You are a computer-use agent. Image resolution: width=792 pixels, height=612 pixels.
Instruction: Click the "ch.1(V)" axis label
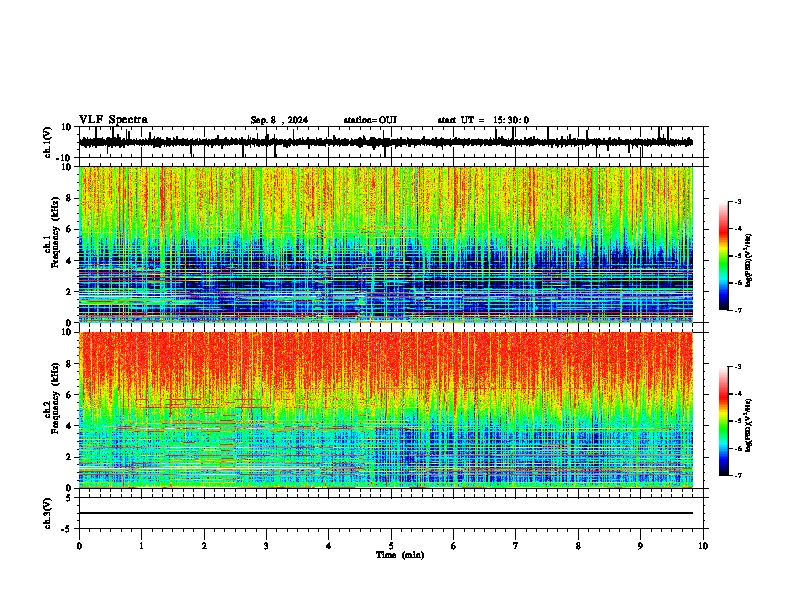point(48,142)
